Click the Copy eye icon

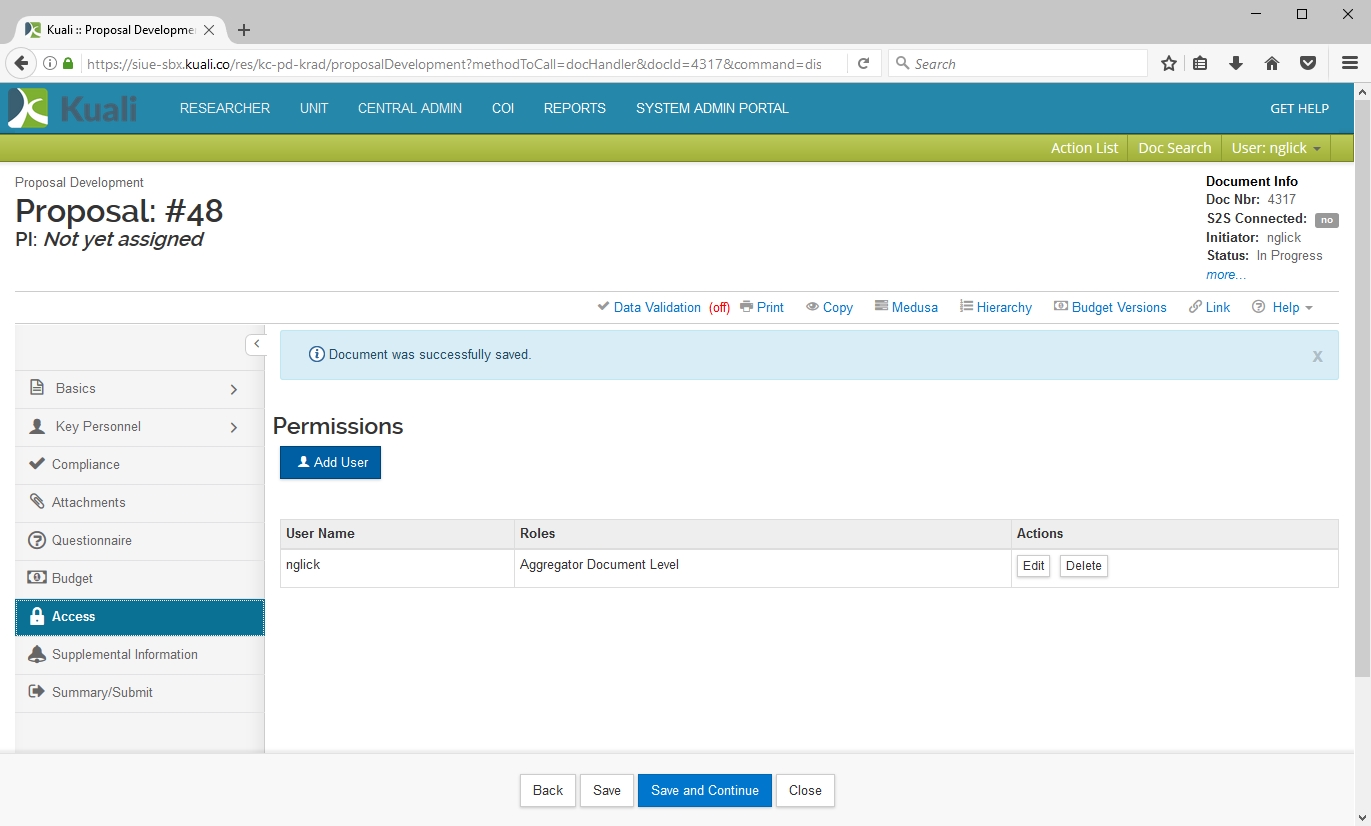812,307
